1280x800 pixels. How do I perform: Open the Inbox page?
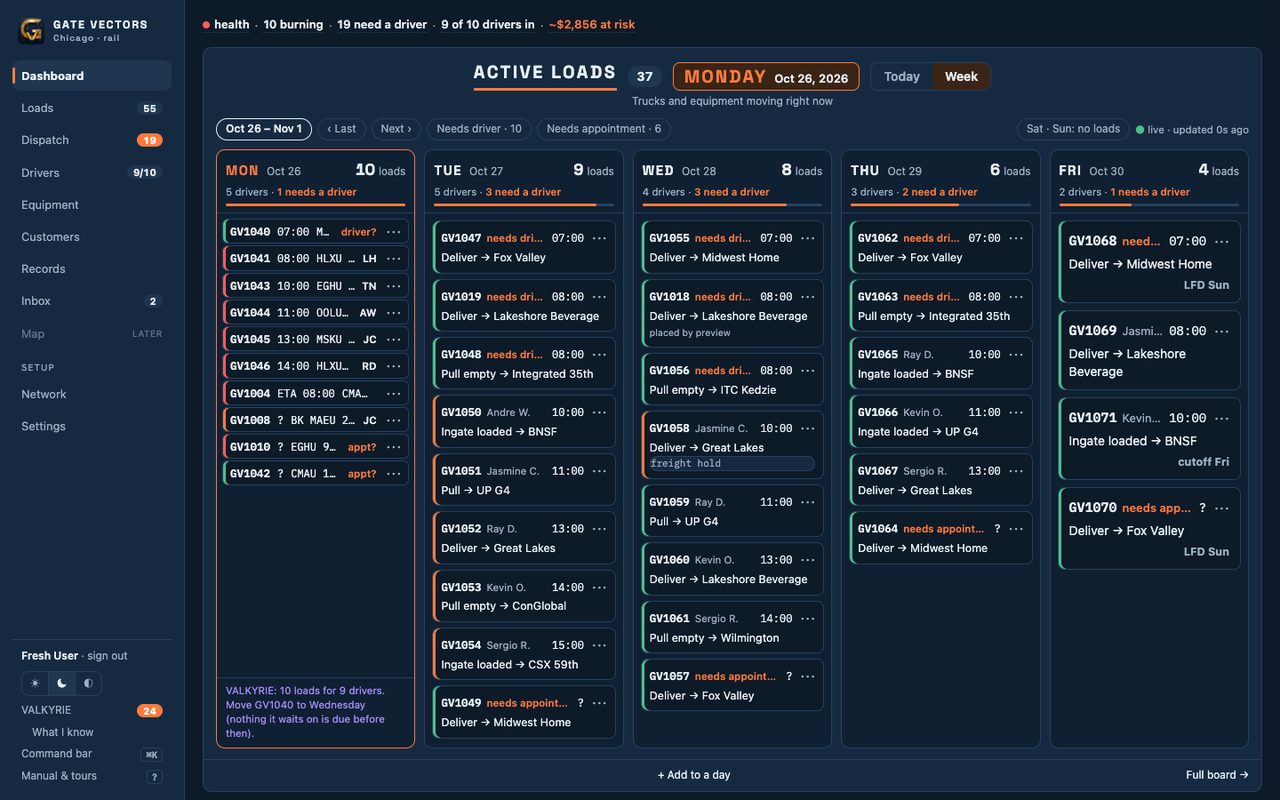tap(91, 301)
